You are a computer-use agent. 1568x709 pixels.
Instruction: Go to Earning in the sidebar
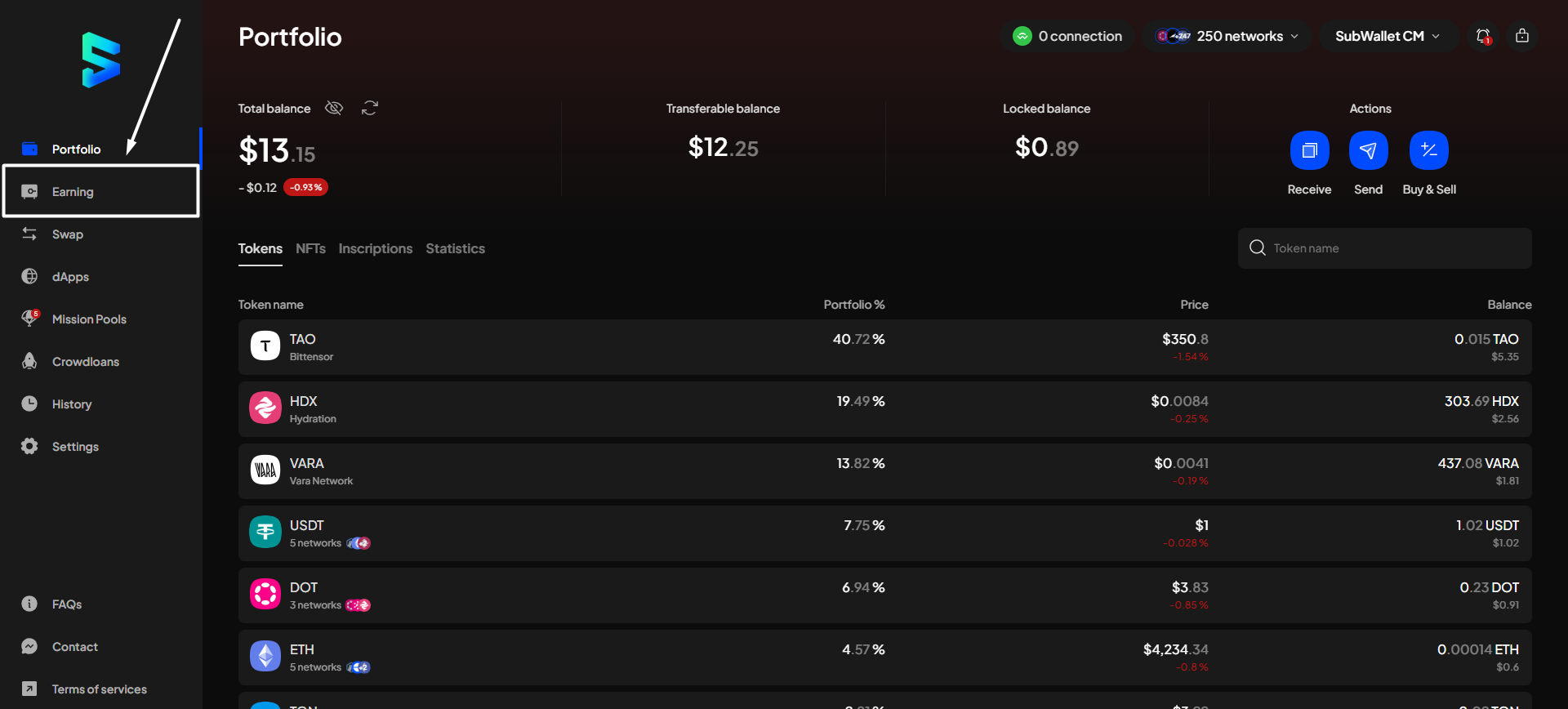click(x=73, y=192)
